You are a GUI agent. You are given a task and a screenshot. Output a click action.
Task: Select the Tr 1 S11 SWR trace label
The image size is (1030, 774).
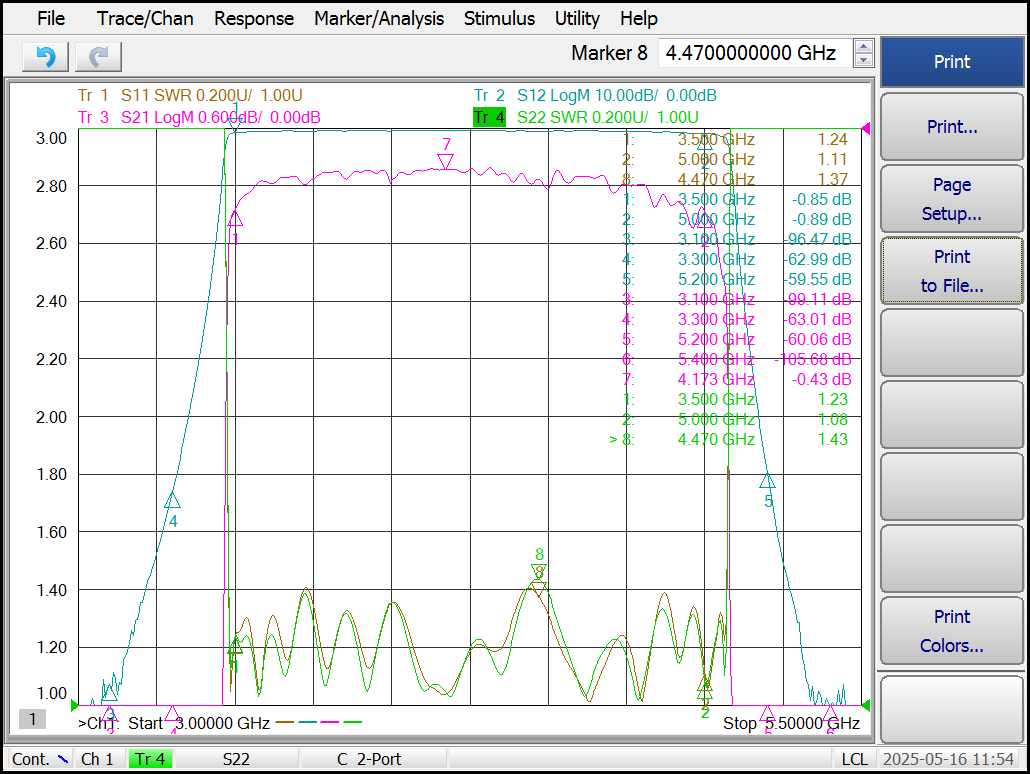coord(190,95)
